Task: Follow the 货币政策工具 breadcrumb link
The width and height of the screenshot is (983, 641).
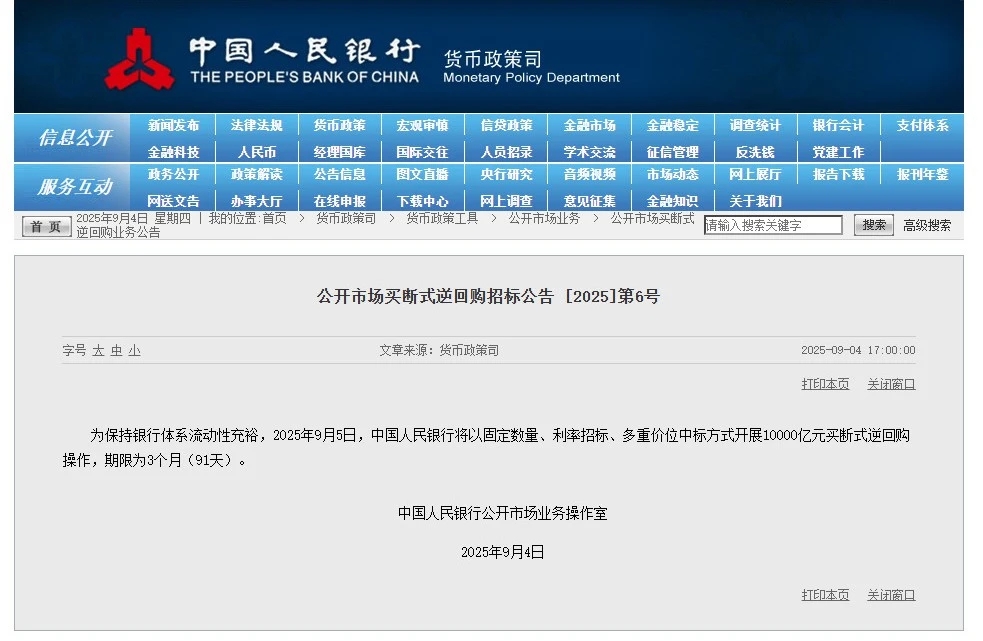Action: (442, 218)
